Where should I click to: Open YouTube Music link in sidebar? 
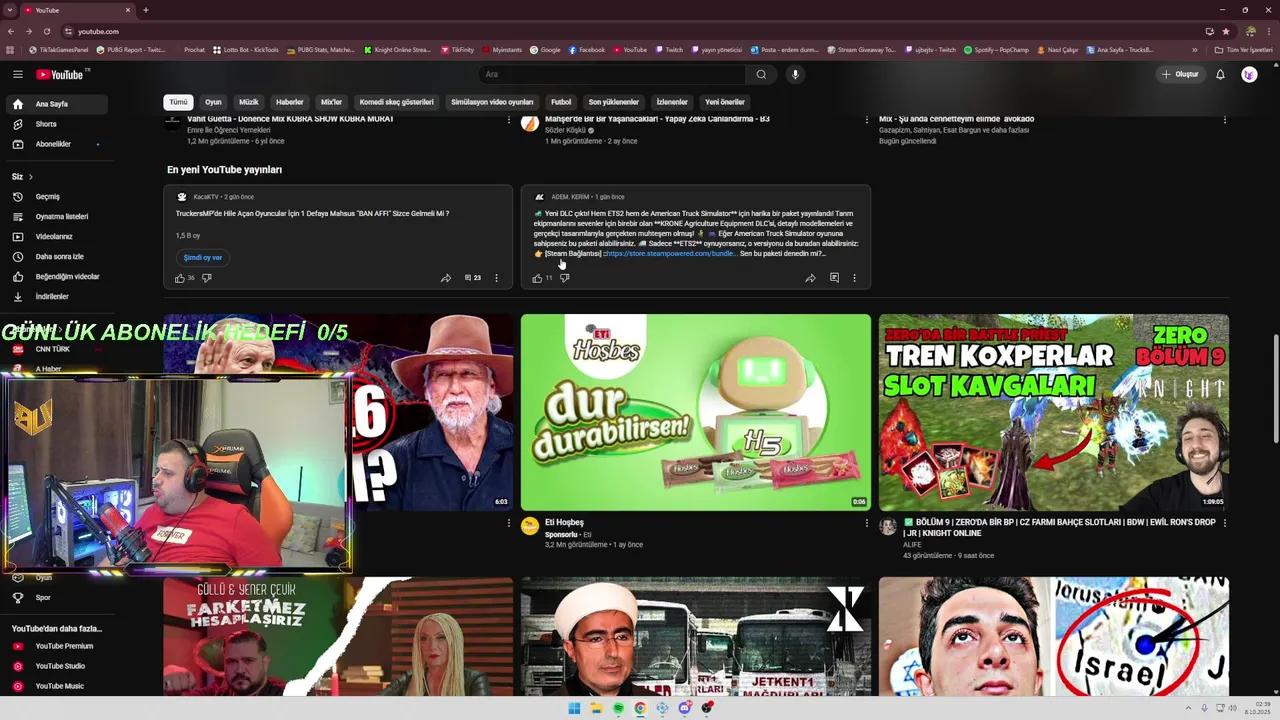point(56,686)
